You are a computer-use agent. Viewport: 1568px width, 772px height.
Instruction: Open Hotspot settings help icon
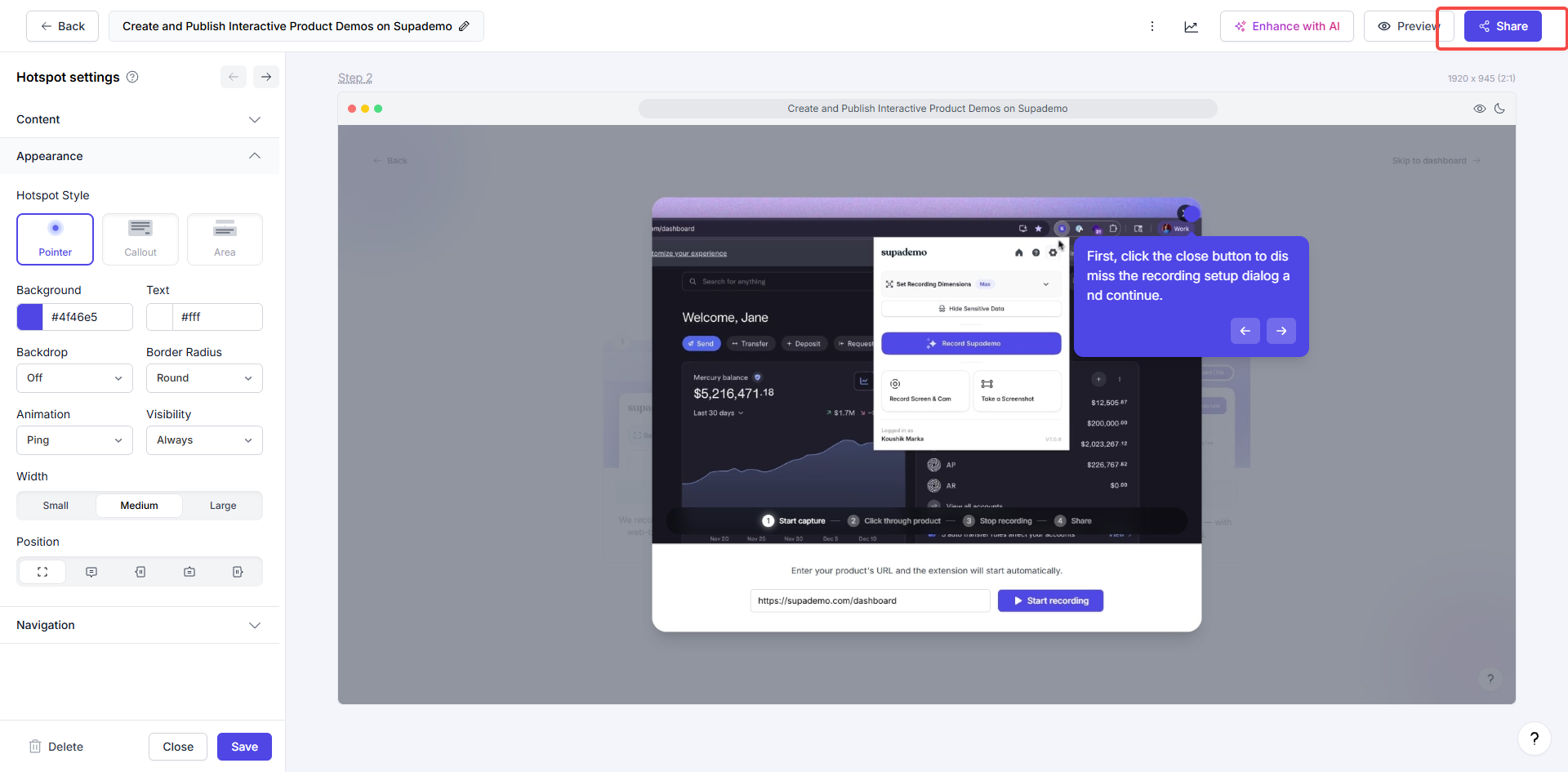click(x=132, y=77)
